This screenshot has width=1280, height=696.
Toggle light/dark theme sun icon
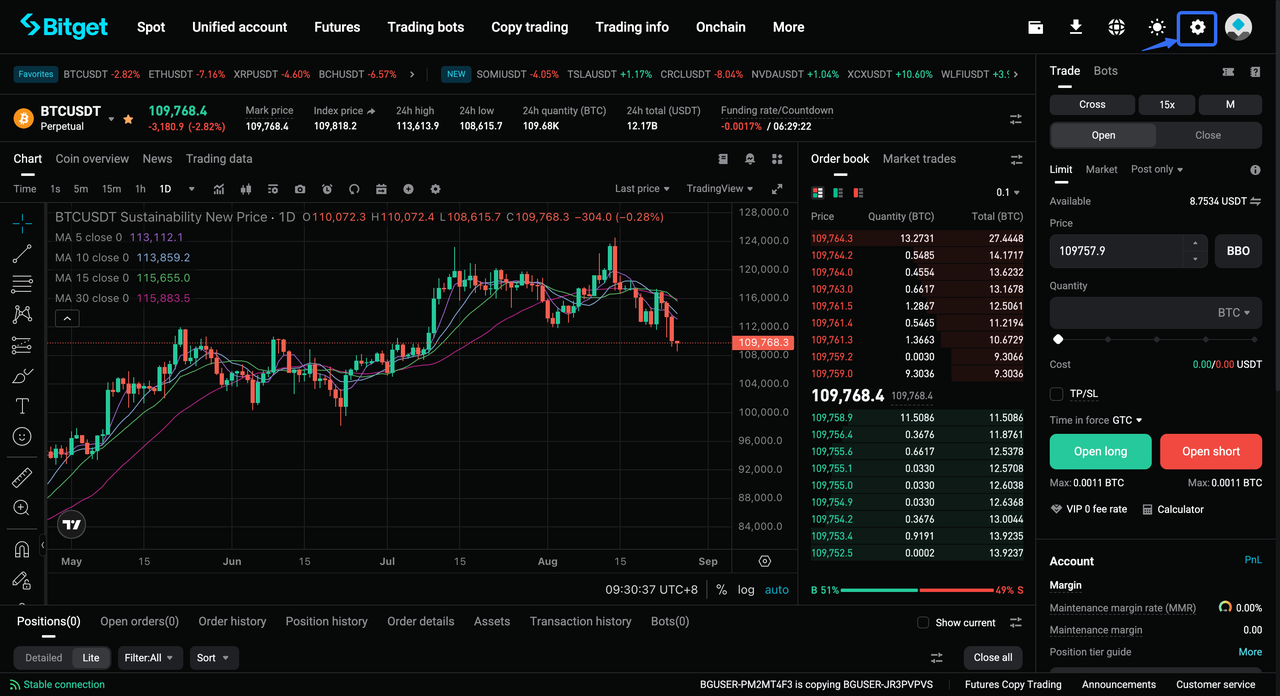[1157, 27]
